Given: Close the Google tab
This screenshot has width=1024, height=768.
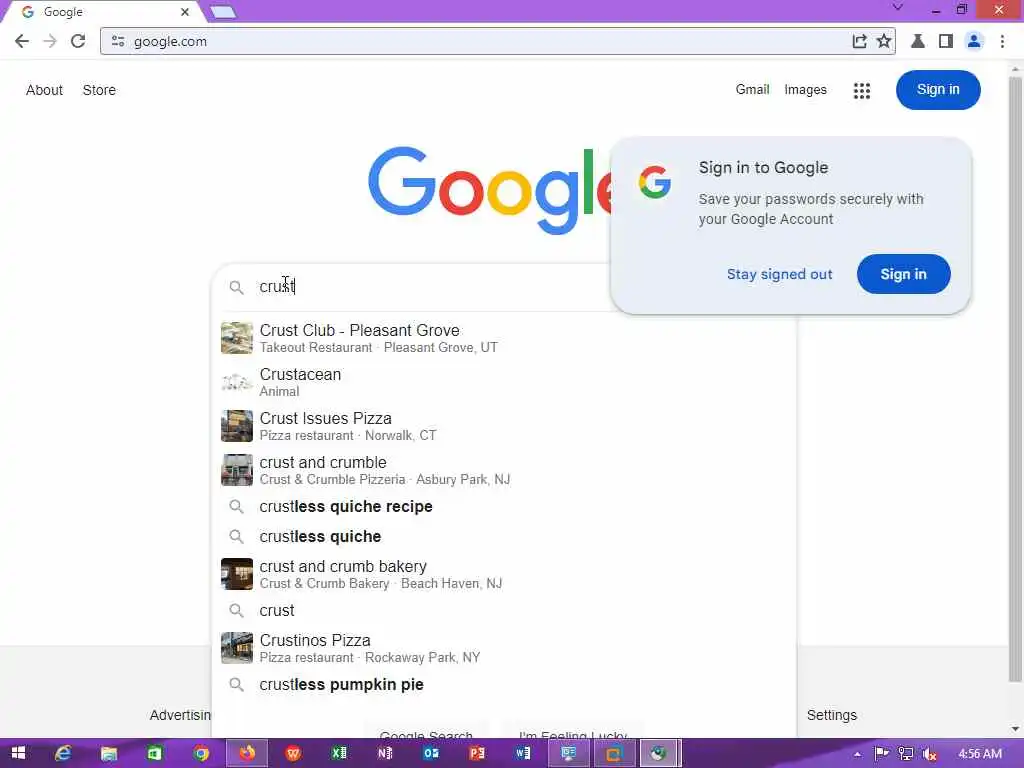Looking at the screenshot, I should point(185,12).
